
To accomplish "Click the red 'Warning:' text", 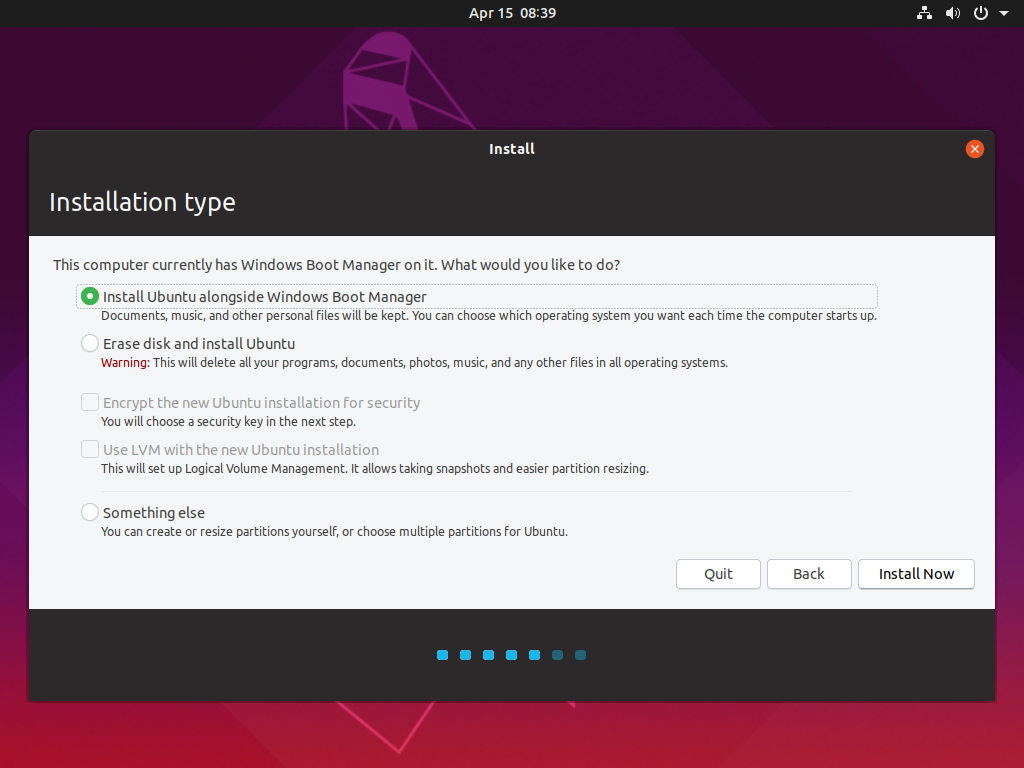I will tap(125, 363).
